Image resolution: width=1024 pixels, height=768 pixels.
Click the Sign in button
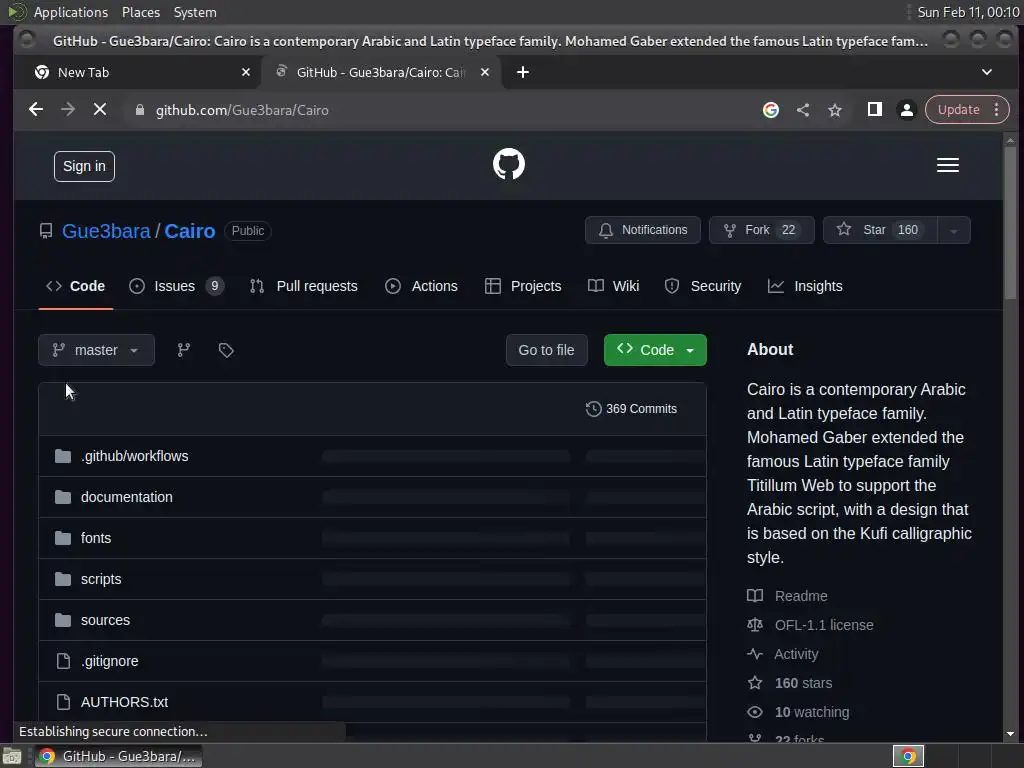point(84,167)
